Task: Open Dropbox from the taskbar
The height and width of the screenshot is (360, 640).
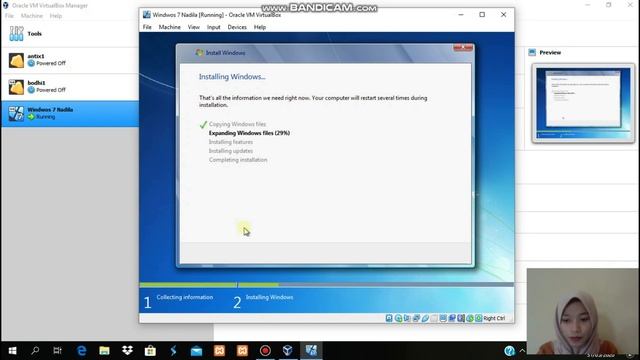Action: [127, 351]
